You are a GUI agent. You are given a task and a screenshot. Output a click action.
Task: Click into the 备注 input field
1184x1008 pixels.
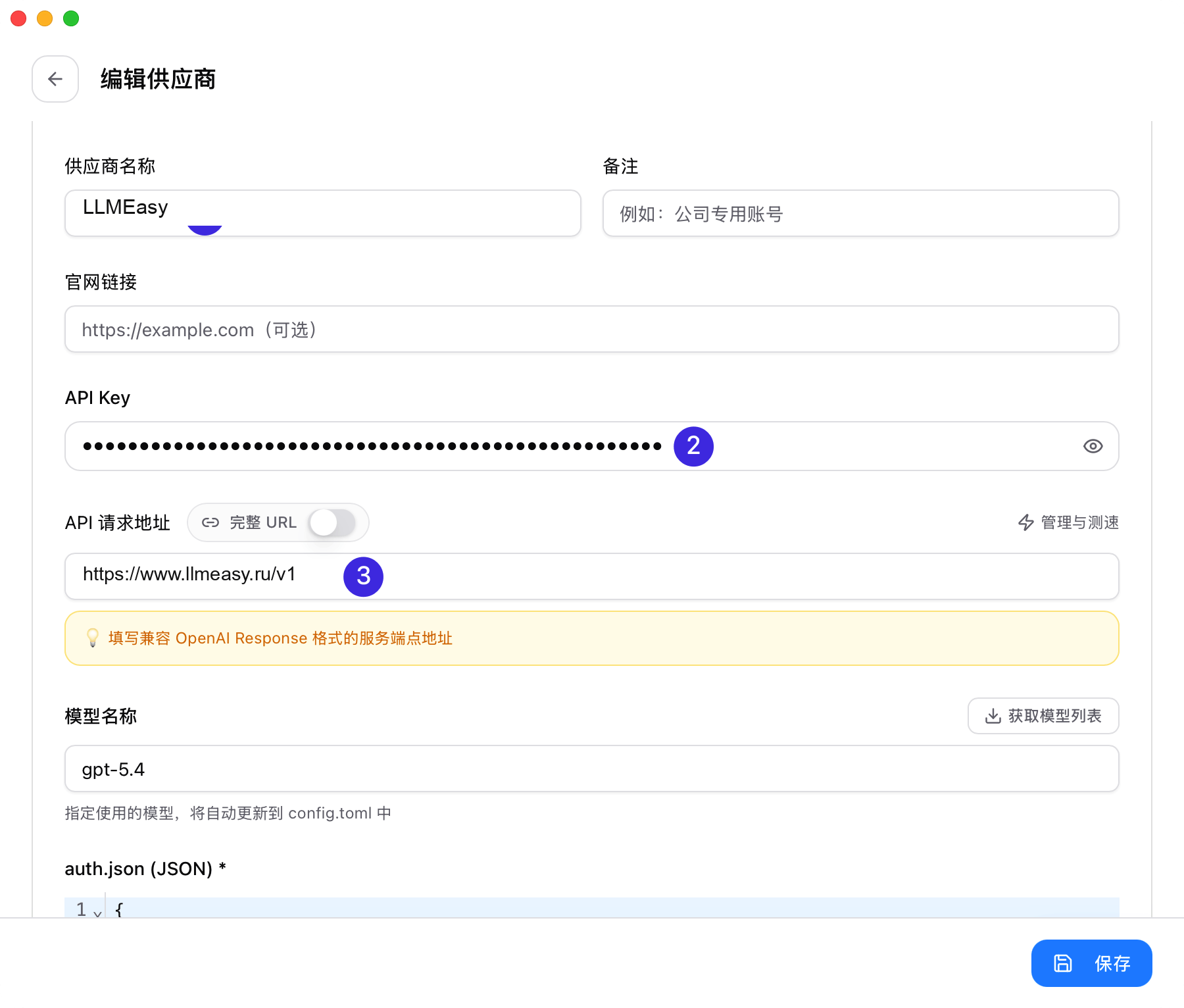(x=860, y=213)
